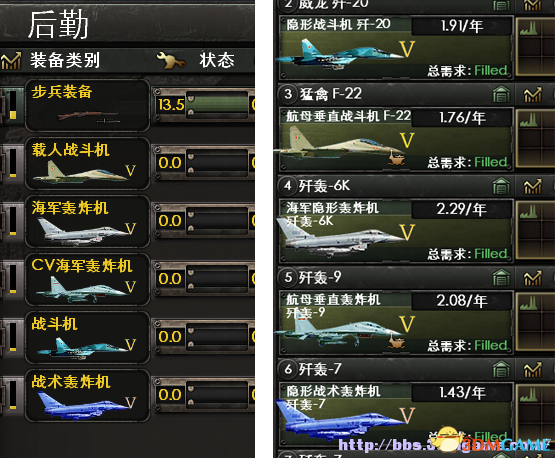Viewport: 555px width, 458px height.
Task: Select the 隐形战斗机 歼-20 production card
Action: (396, 47)
